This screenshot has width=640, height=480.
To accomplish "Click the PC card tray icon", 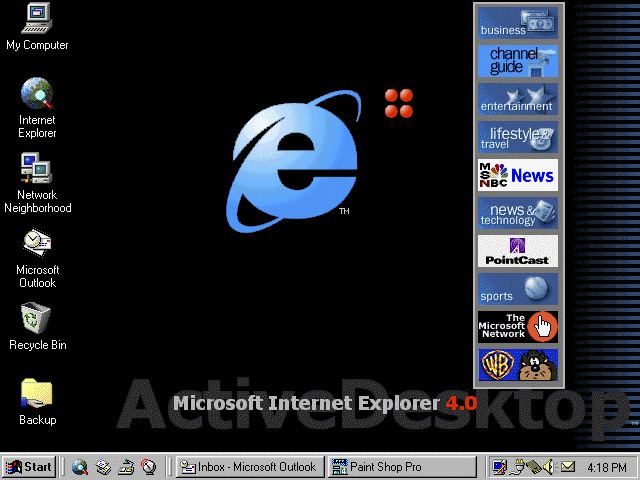I will [533, 467].
